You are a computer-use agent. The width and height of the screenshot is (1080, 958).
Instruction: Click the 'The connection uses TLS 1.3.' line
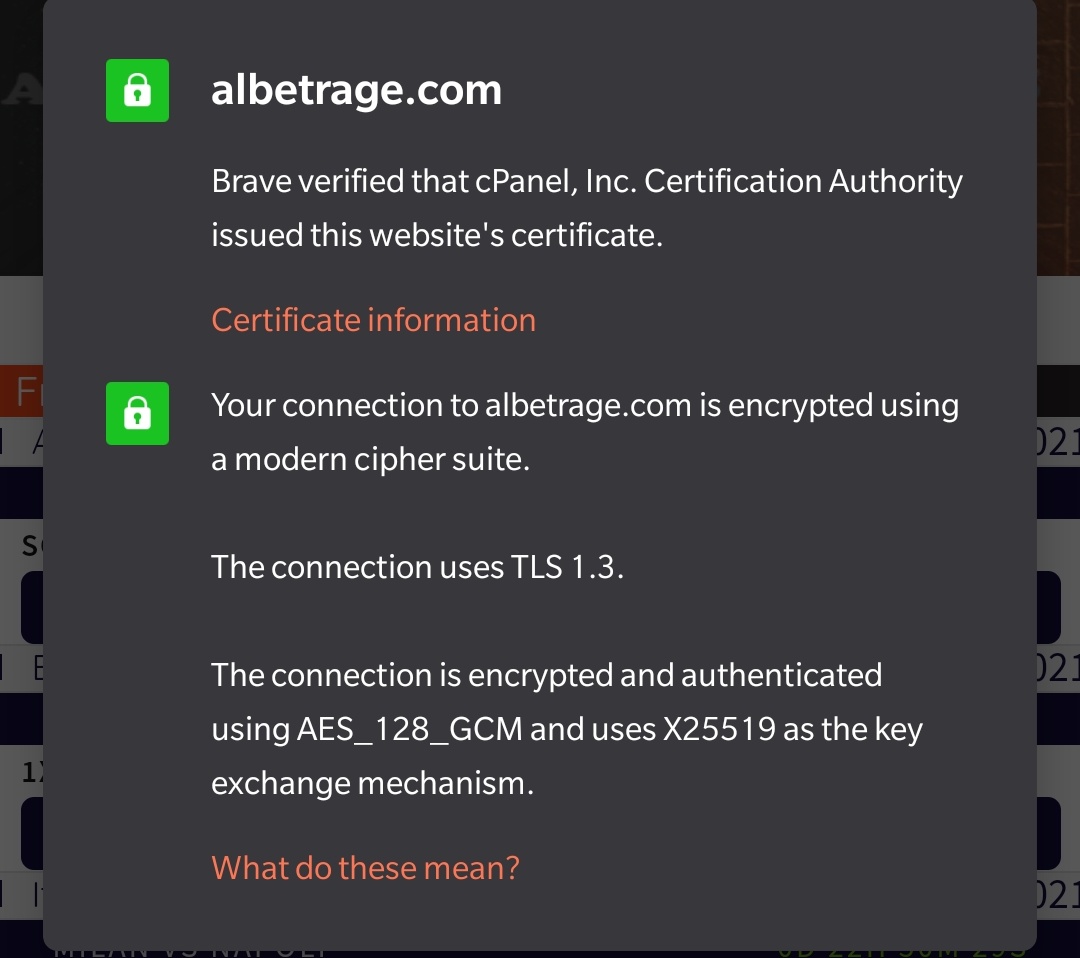(417, 567)
